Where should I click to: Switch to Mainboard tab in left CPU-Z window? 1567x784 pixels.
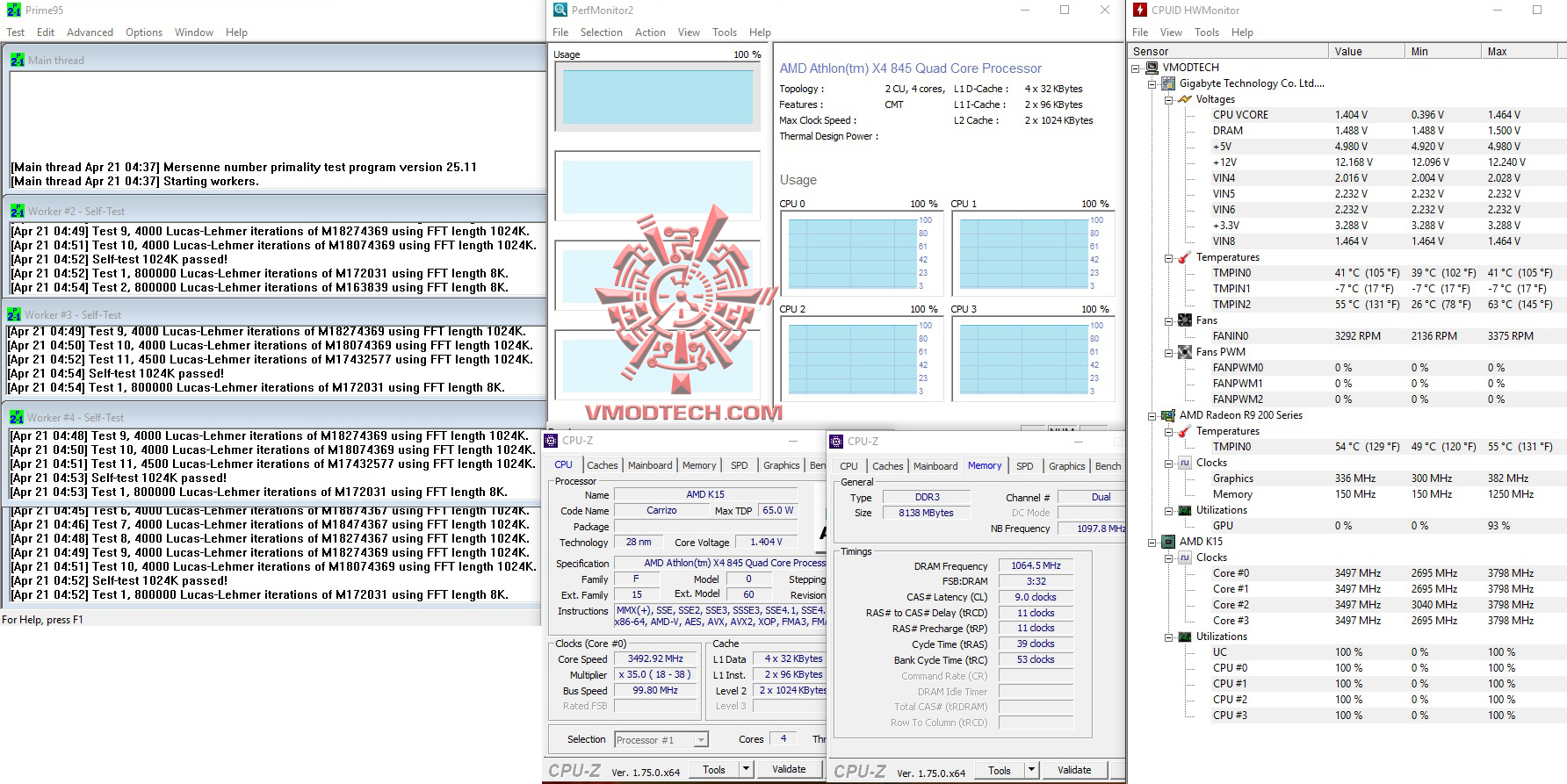click(x=650, y=465)
